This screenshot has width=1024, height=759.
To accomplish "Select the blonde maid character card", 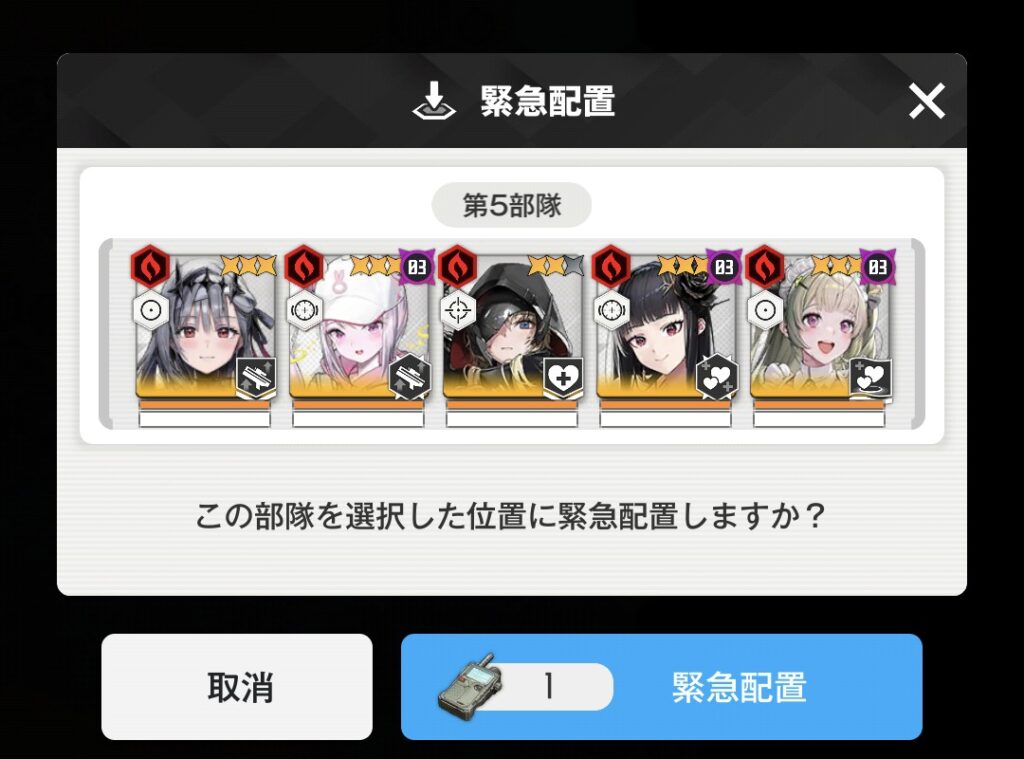I will 820,325.
